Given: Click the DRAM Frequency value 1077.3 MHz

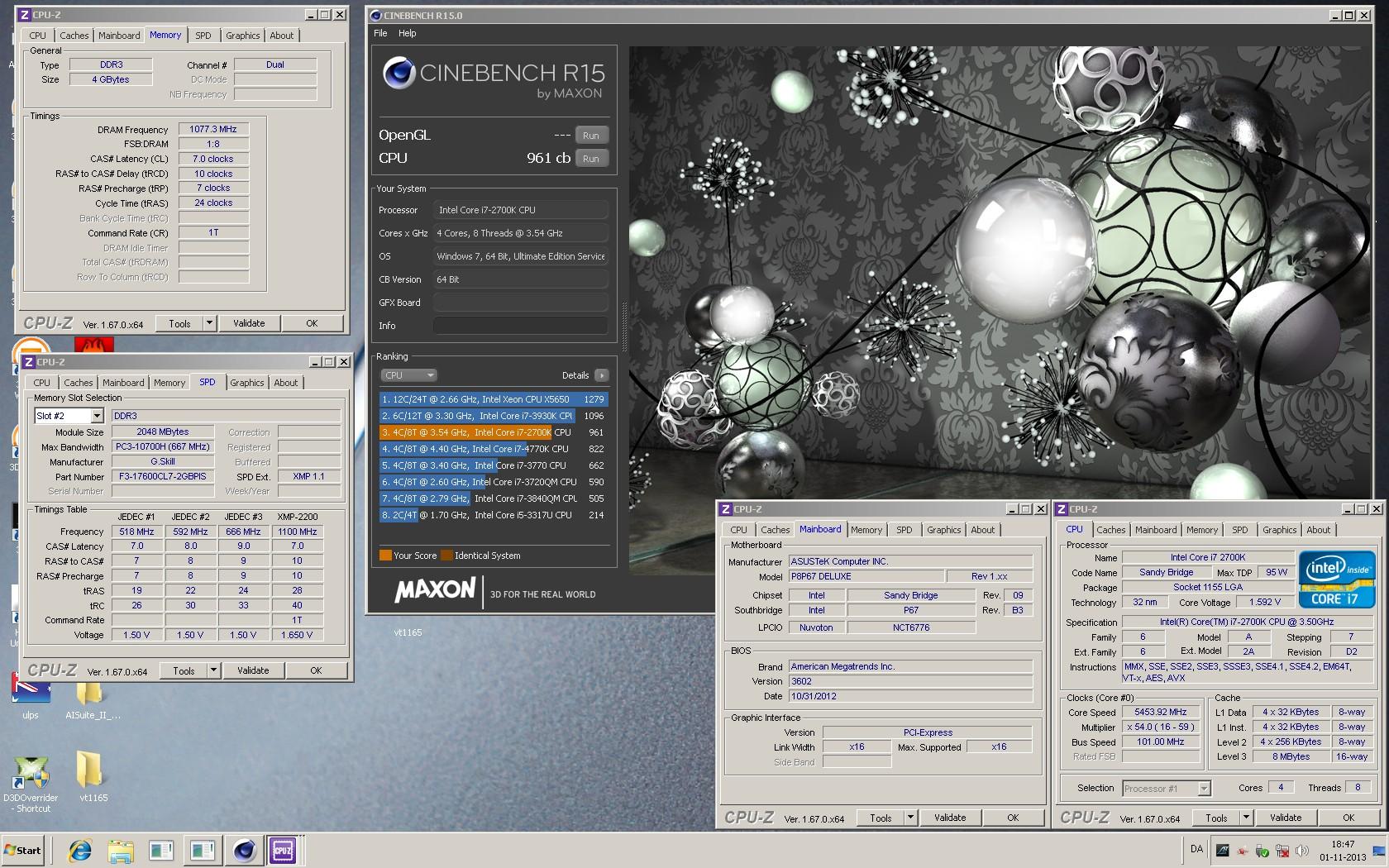Looking at the screenshot, I should coord(213,129).
